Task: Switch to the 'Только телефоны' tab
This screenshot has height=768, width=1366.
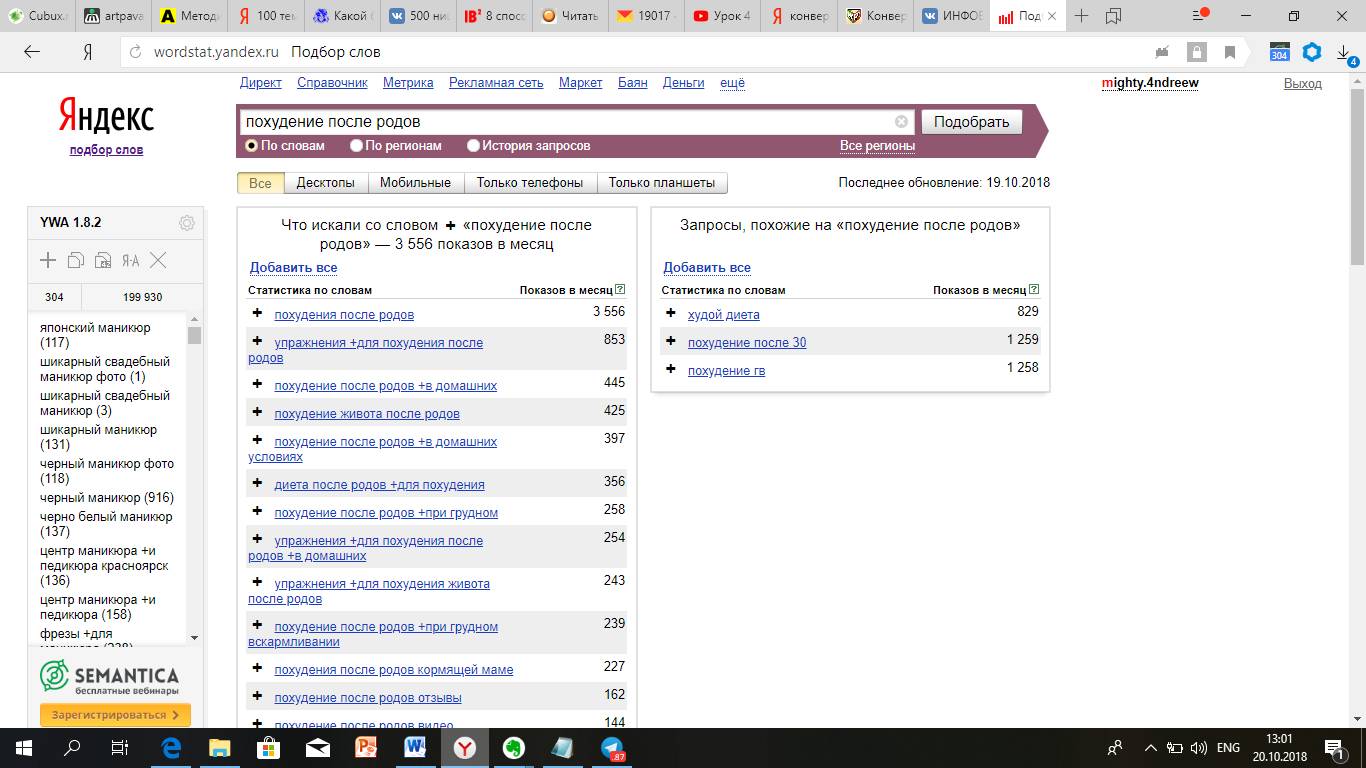Action: pos(529,183)
